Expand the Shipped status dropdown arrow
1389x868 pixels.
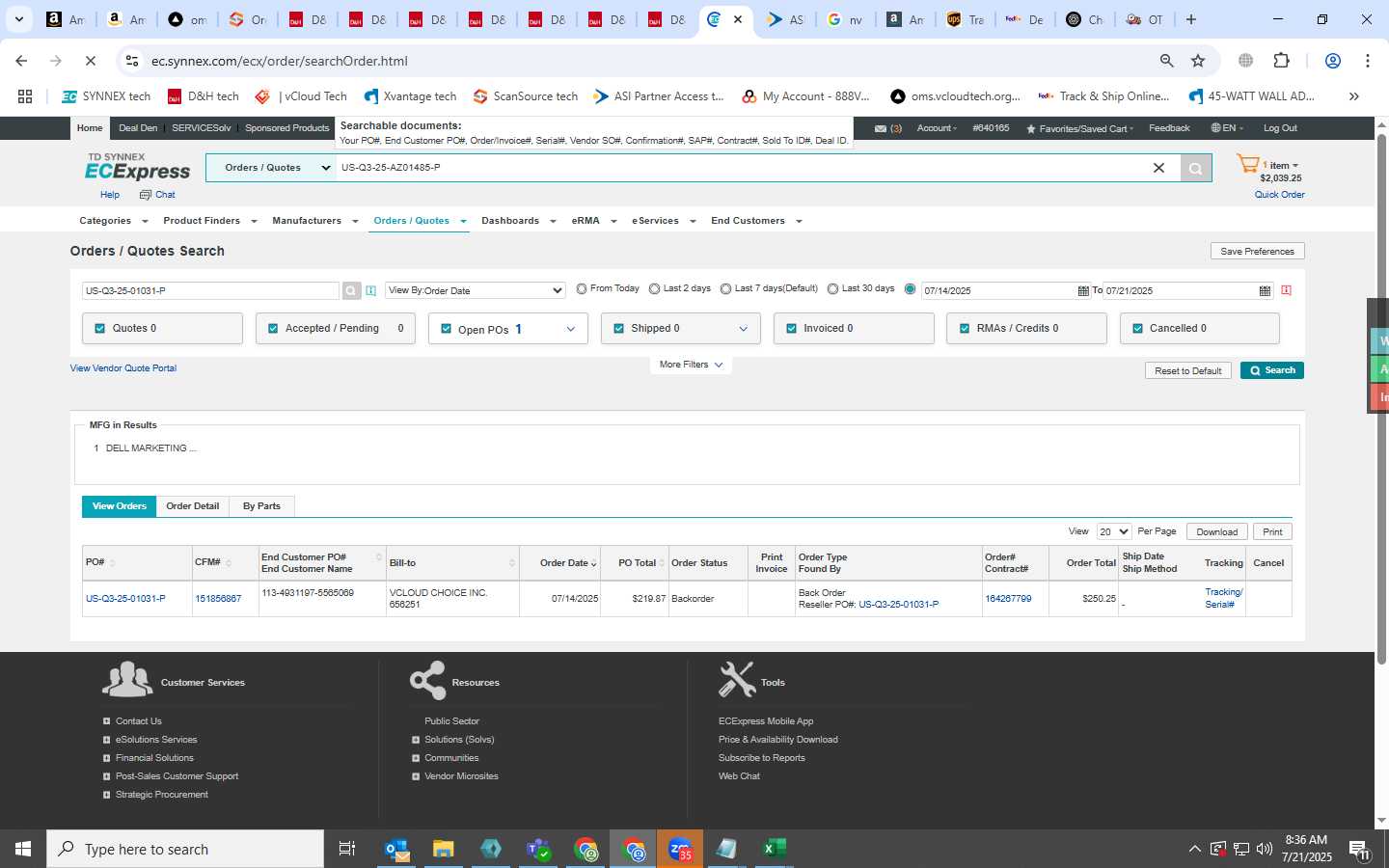coord(743,329)
